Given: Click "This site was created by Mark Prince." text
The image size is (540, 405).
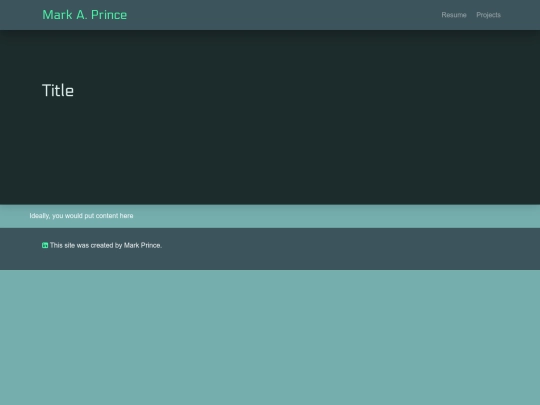Looking at the screenshot, I should tap(106, 245).
